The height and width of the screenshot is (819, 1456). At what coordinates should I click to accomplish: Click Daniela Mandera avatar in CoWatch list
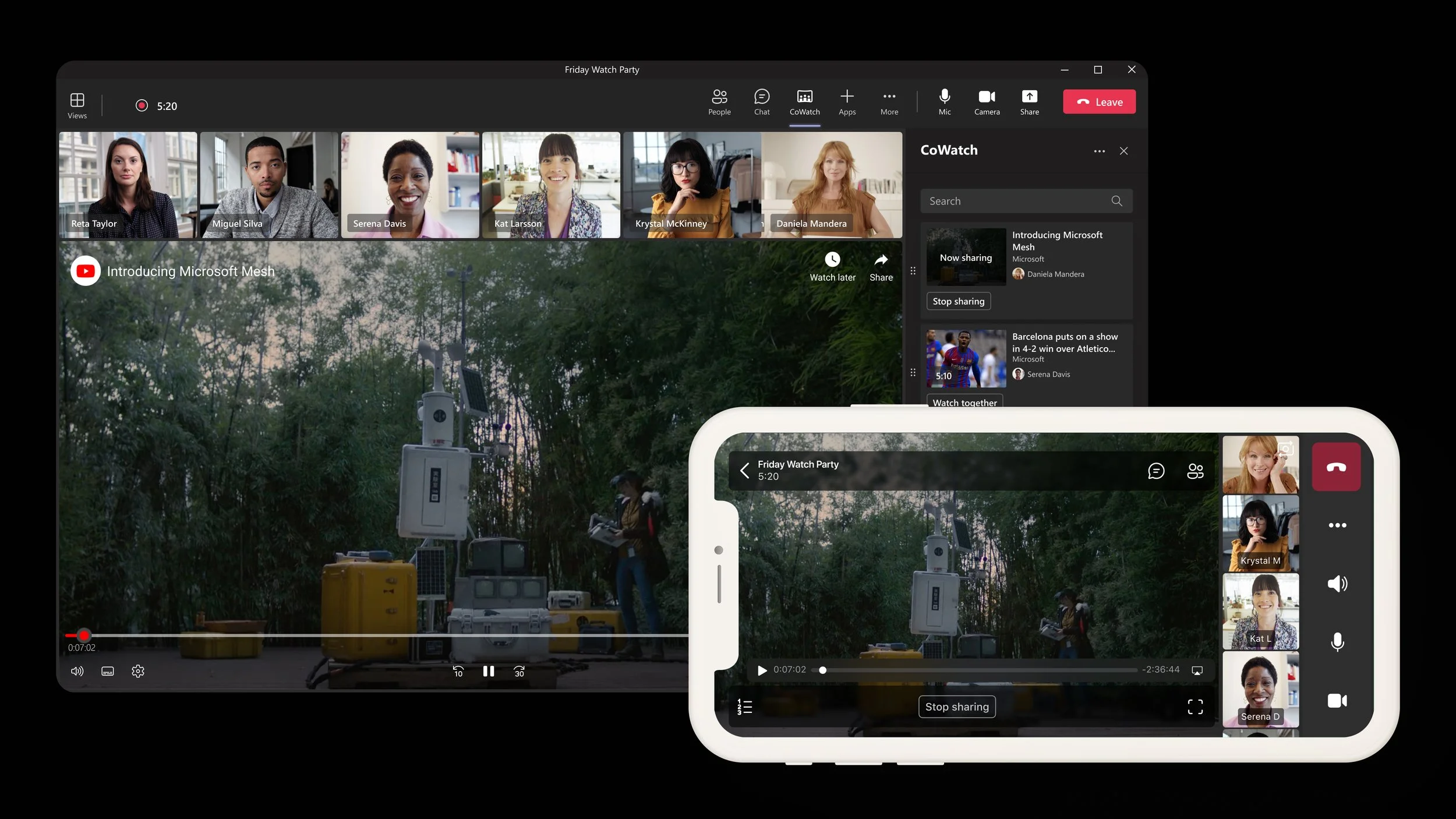tap(1018, 274)
